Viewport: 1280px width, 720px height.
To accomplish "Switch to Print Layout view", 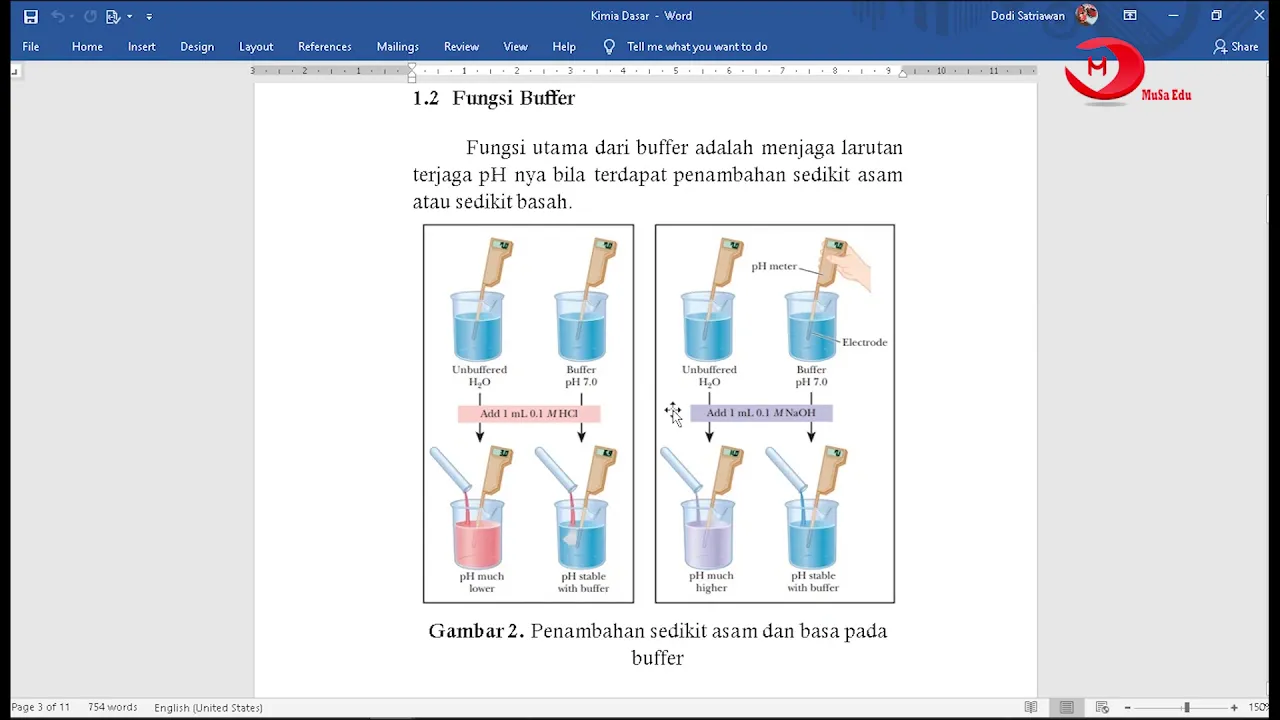I will 1067,707.
